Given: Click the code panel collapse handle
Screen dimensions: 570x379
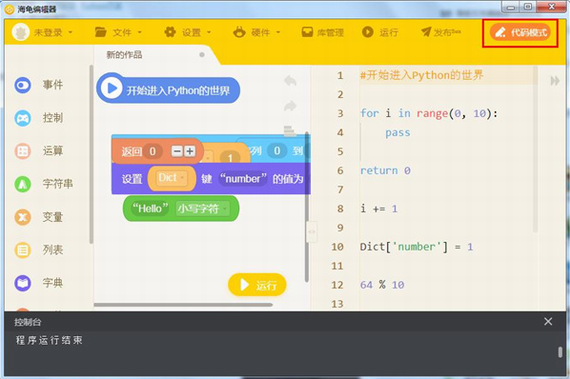Looking at the screenshot, I should 312,231.
